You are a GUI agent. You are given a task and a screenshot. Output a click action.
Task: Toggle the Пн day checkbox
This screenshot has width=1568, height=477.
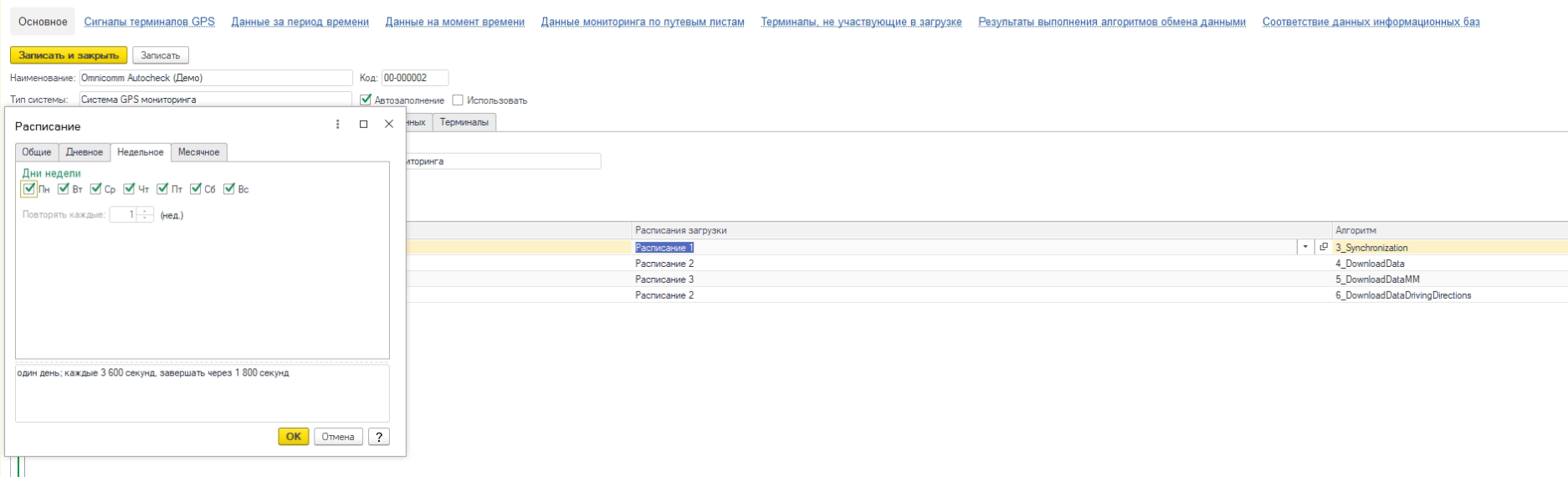coord(29,189)
